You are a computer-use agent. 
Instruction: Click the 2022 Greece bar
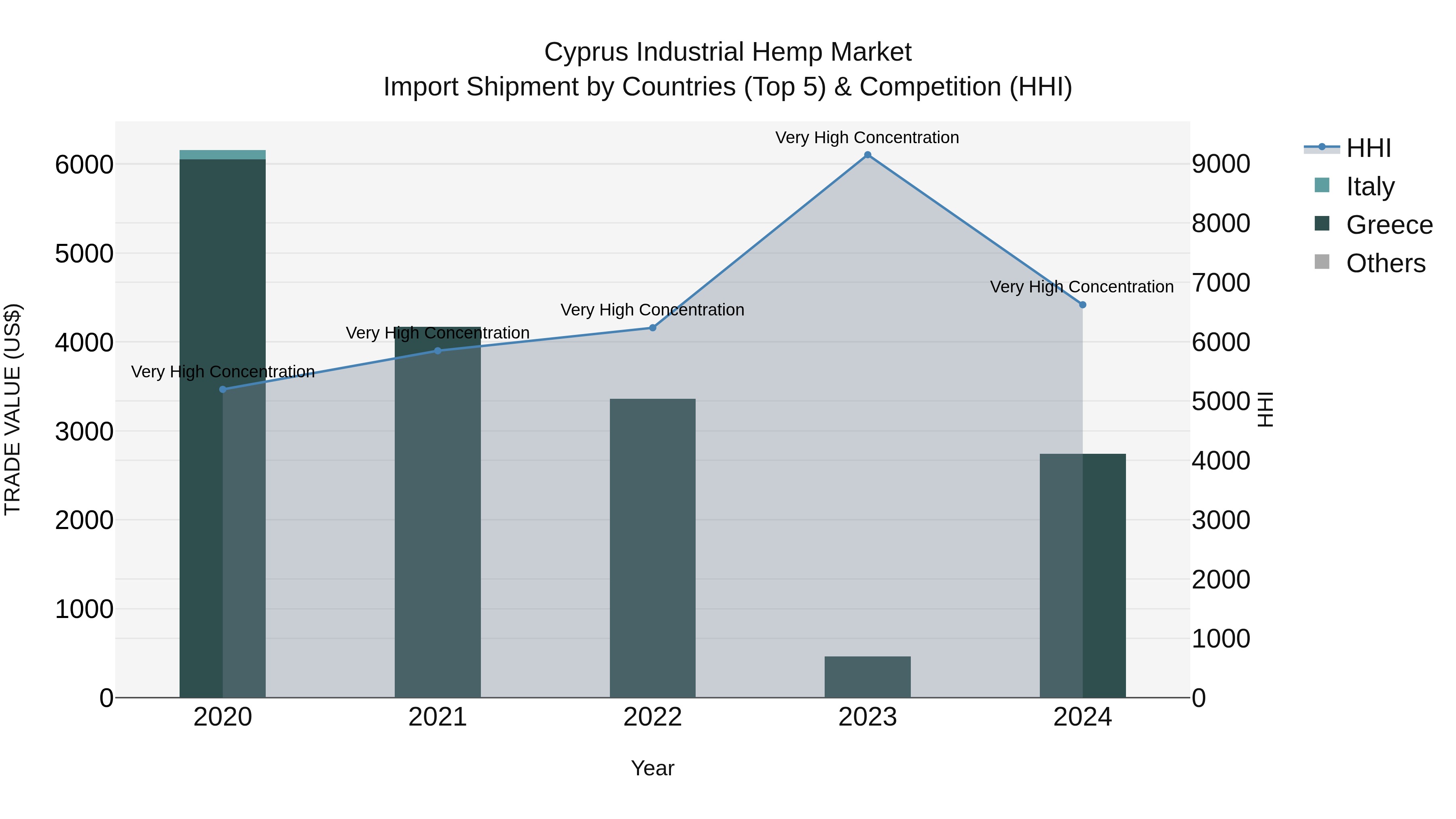tap(653, 548)
